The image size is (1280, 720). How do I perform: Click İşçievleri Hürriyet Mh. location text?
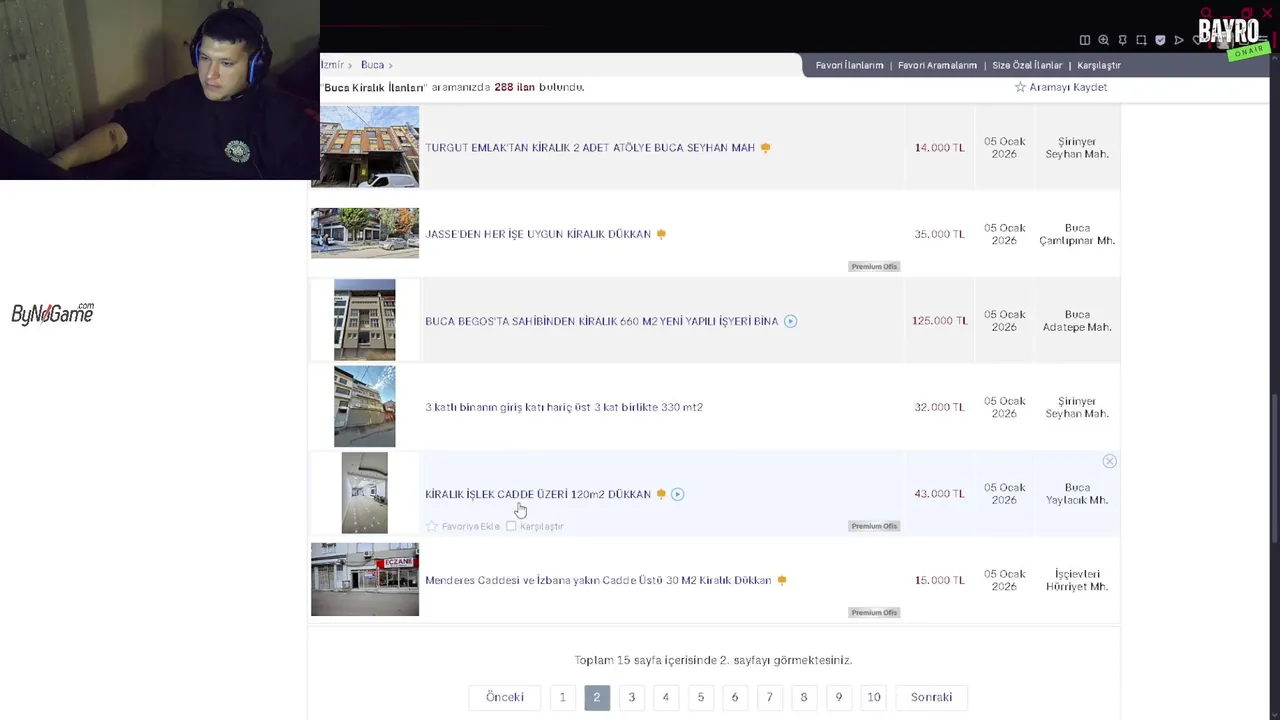pos(1077,580)
